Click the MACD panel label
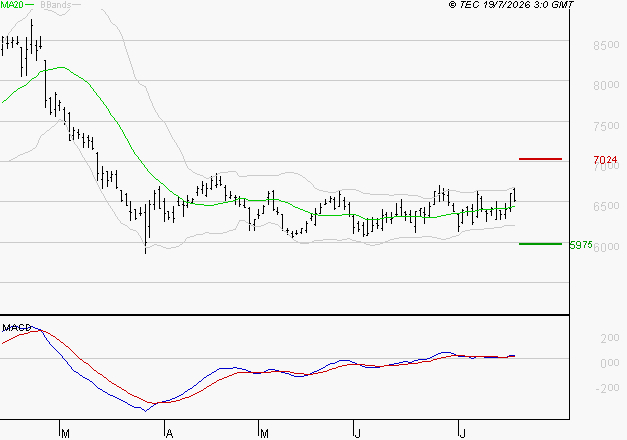Image resolution: width=627 pixels, height=440 pixels. tap(17, 328)
